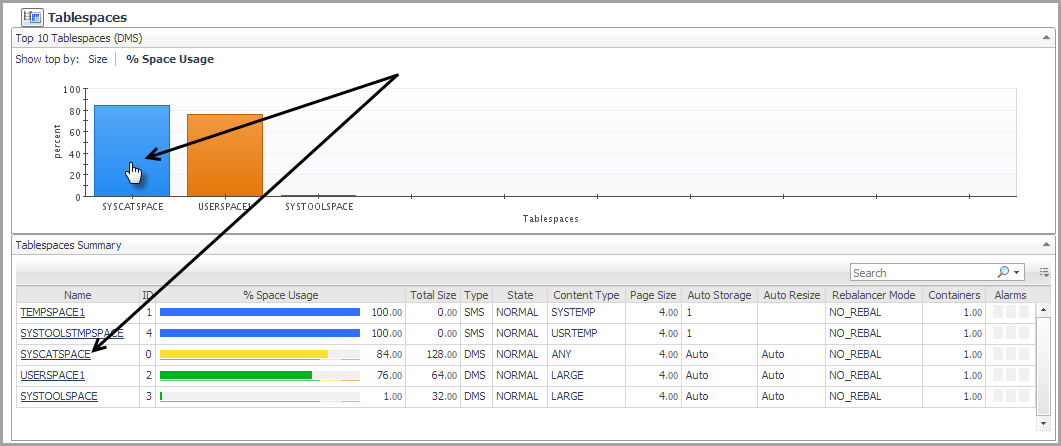Click the 76.00 space usage value
This screenshot has width=1061, height=446.
(x=390, y=376)
